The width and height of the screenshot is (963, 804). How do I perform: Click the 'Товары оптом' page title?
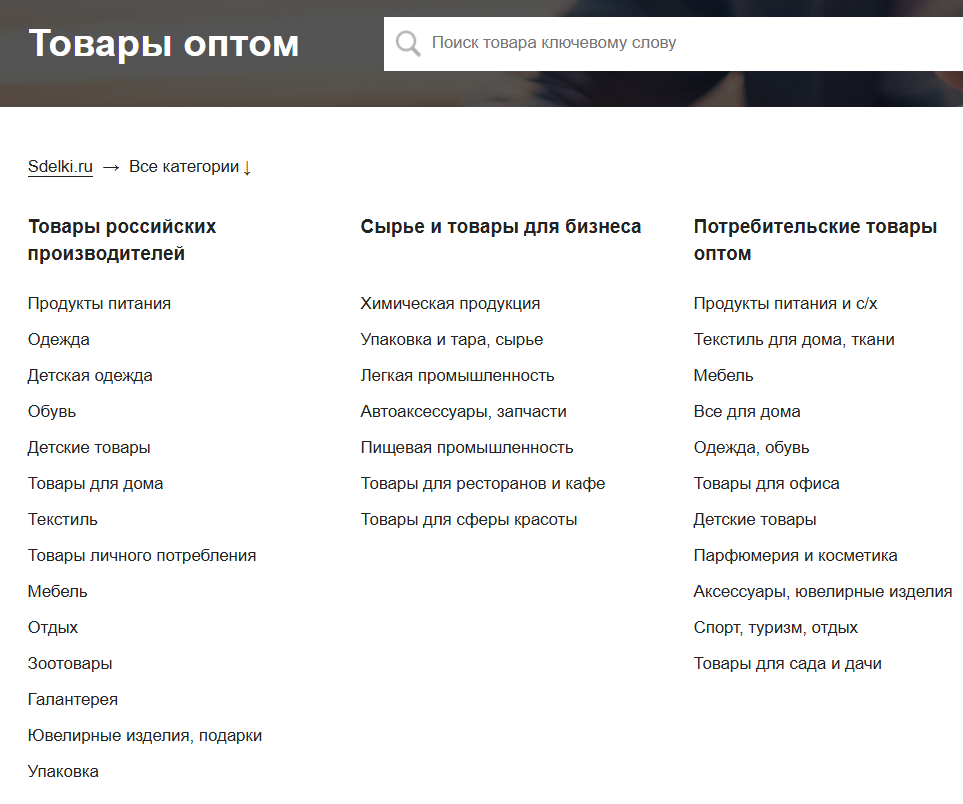(164, 44)
